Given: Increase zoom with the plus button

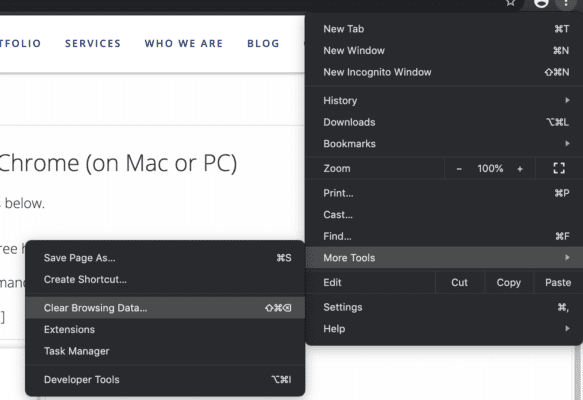Looking at the screenshot, I should click(520, 169).
